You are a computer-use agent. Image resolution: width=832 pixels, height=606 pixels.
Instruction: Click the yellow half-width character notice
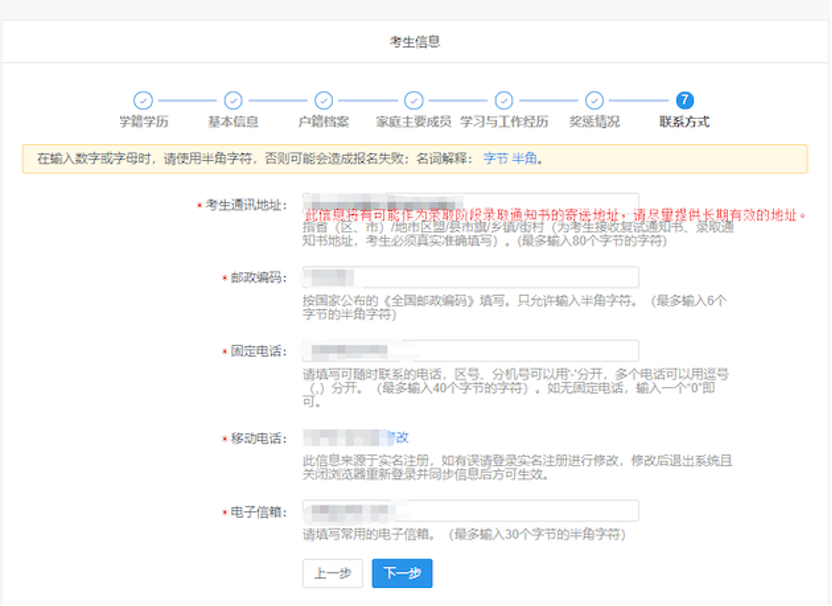tap(415, 159)
